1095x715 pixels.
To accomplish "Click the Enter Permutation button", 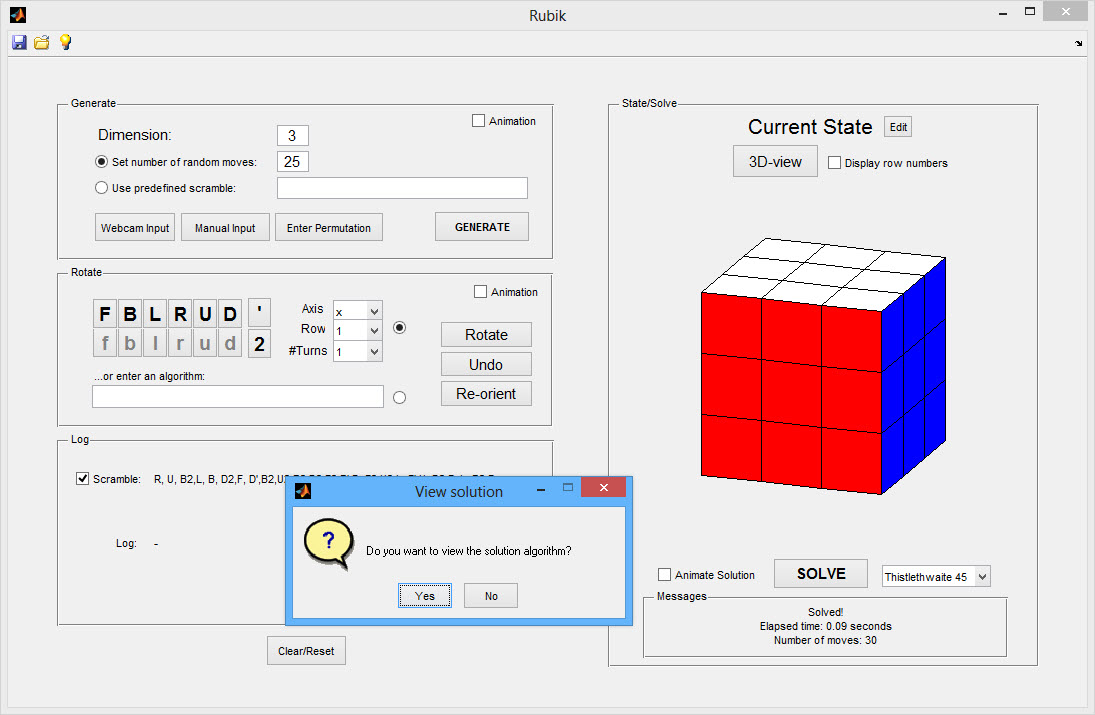I will tap(329, 228).
